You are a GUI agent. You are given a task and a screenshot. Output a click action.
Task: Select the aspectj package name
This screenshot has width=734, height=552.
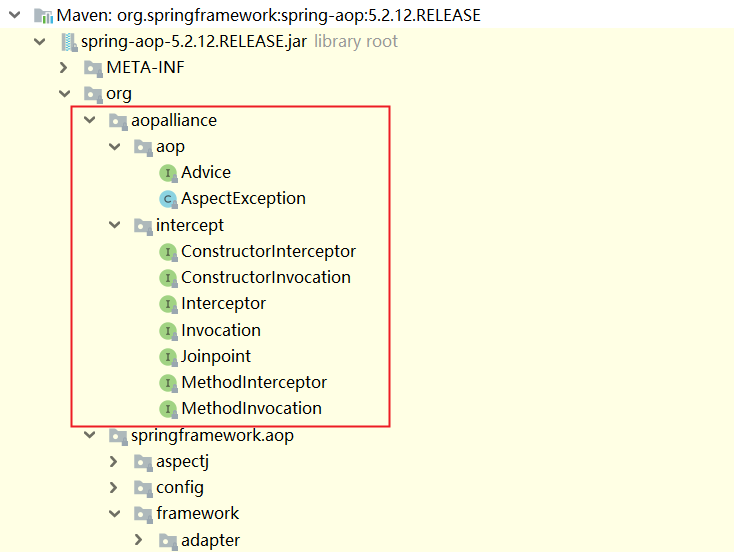[x=183, y=462]
